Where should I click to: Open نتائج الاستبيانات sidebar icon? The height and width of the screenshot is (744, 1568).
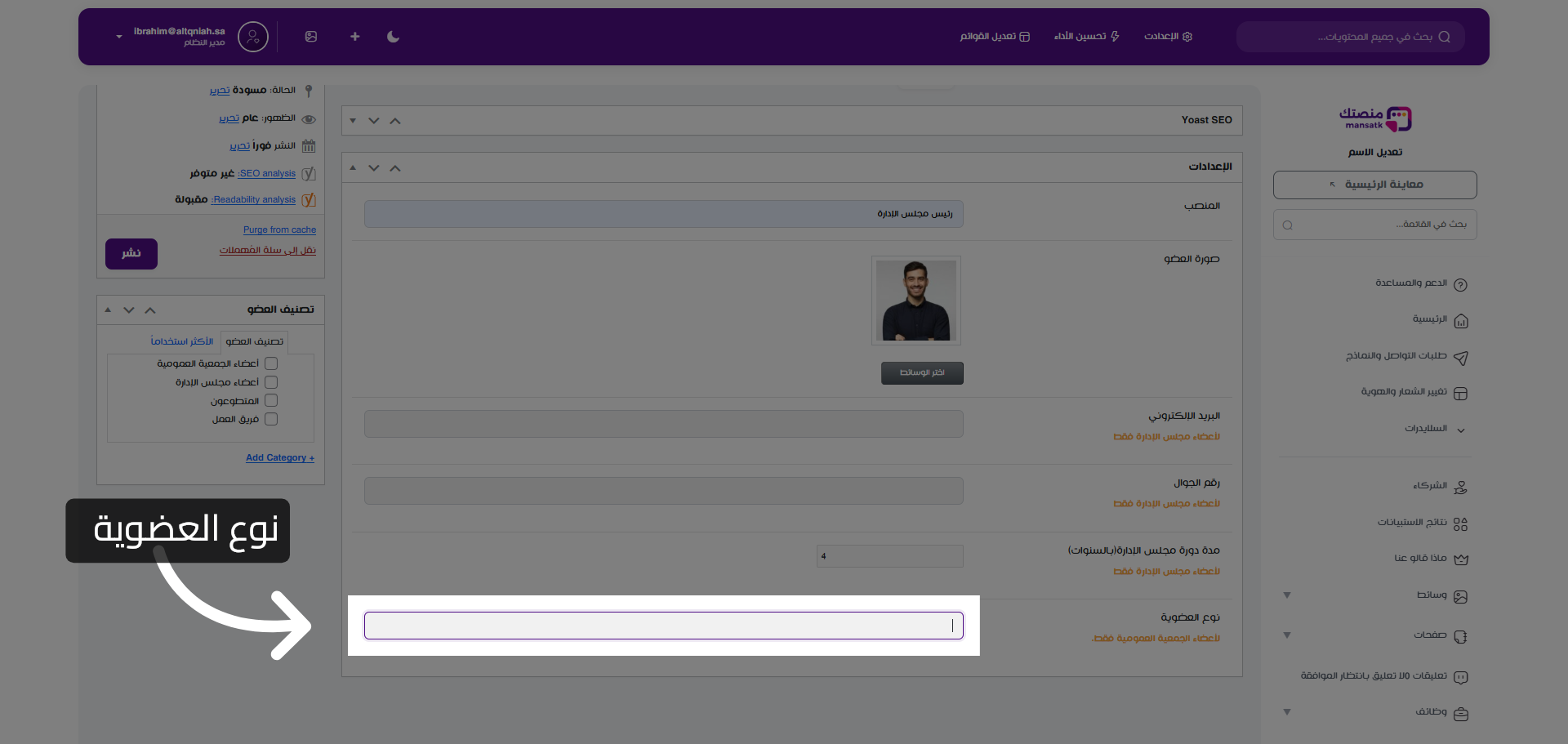point(1460,523)
